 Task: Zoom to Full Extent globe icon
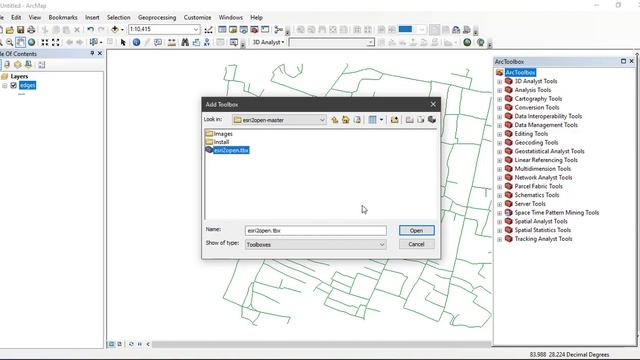coord(31,42)
